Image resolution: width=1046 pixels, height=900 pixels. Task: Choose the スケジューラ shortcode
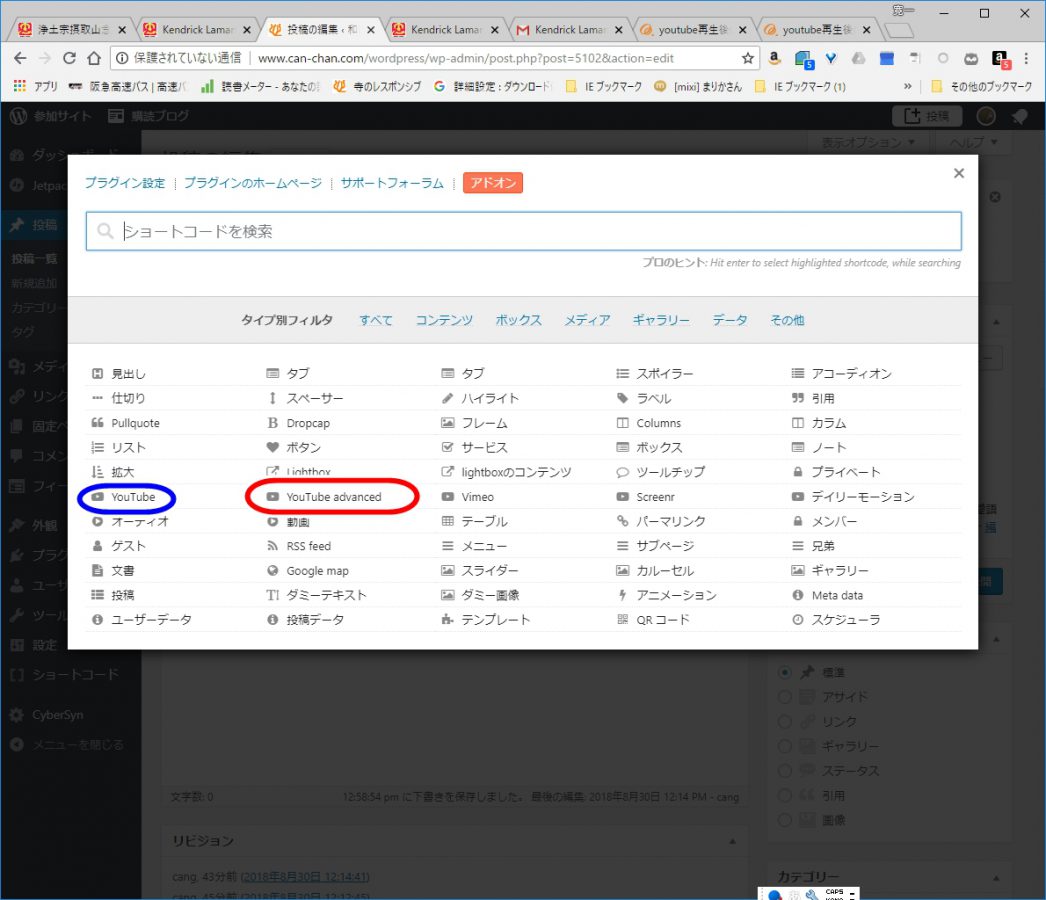coord(836,620)
